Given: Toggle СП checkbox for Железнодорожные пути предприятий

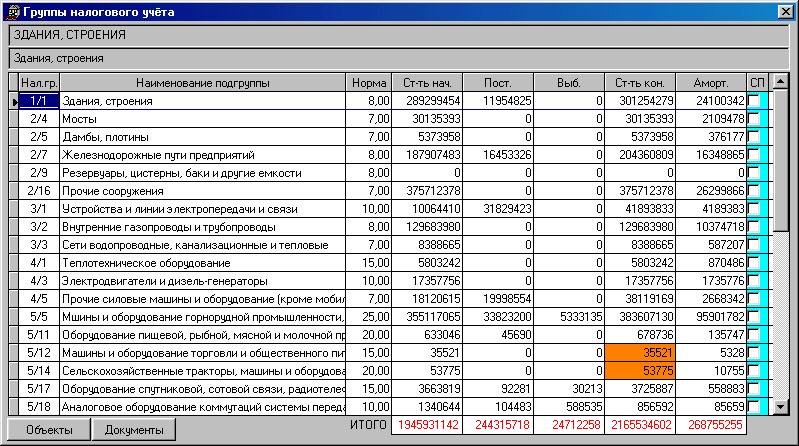Looking at the screenshot, I should tap(754, 155).
